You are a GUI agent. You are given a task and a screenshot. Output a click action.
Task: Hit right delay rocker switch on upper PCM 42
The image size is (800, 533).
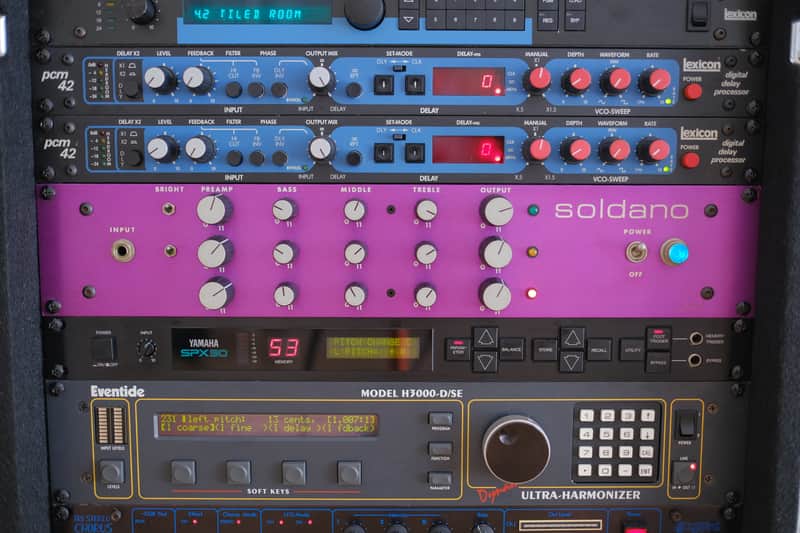(x=414, y=84)
